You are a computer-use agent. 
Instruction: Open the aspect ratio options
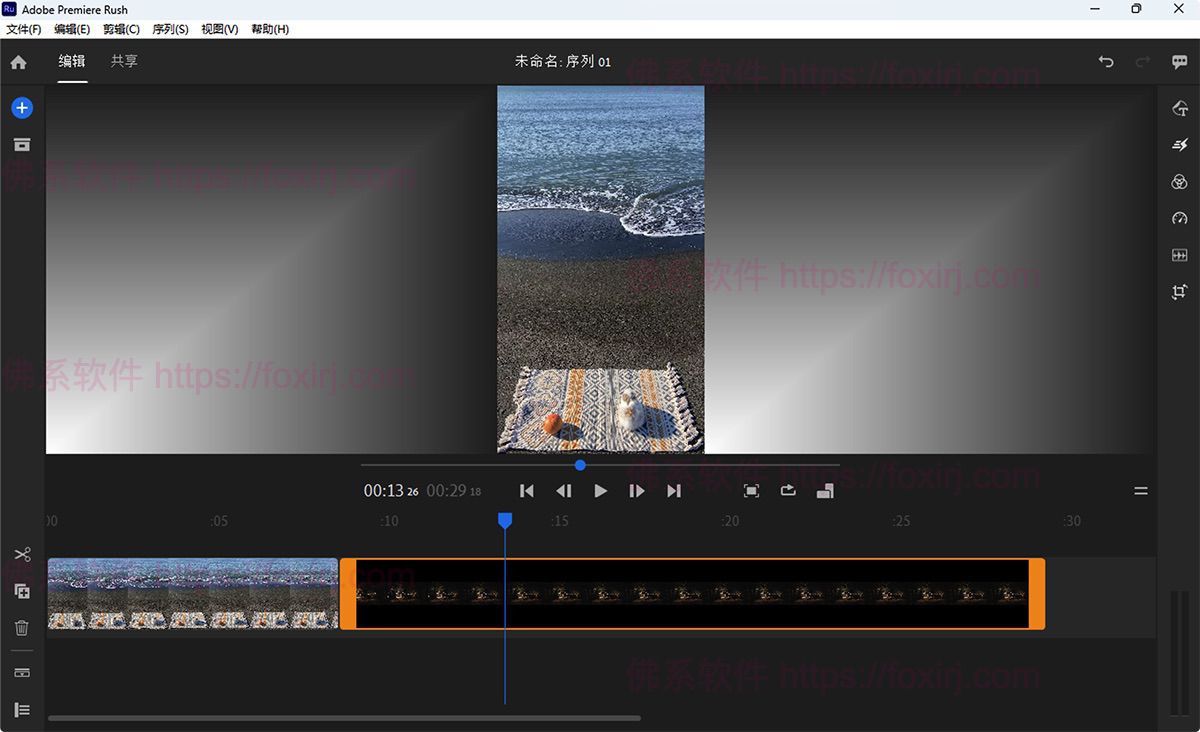[x=825, y=491]
